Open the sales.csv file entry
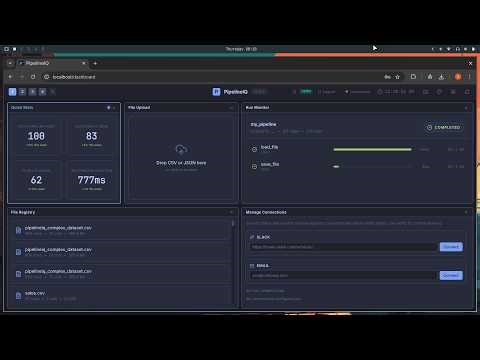 tap(120, 295)
